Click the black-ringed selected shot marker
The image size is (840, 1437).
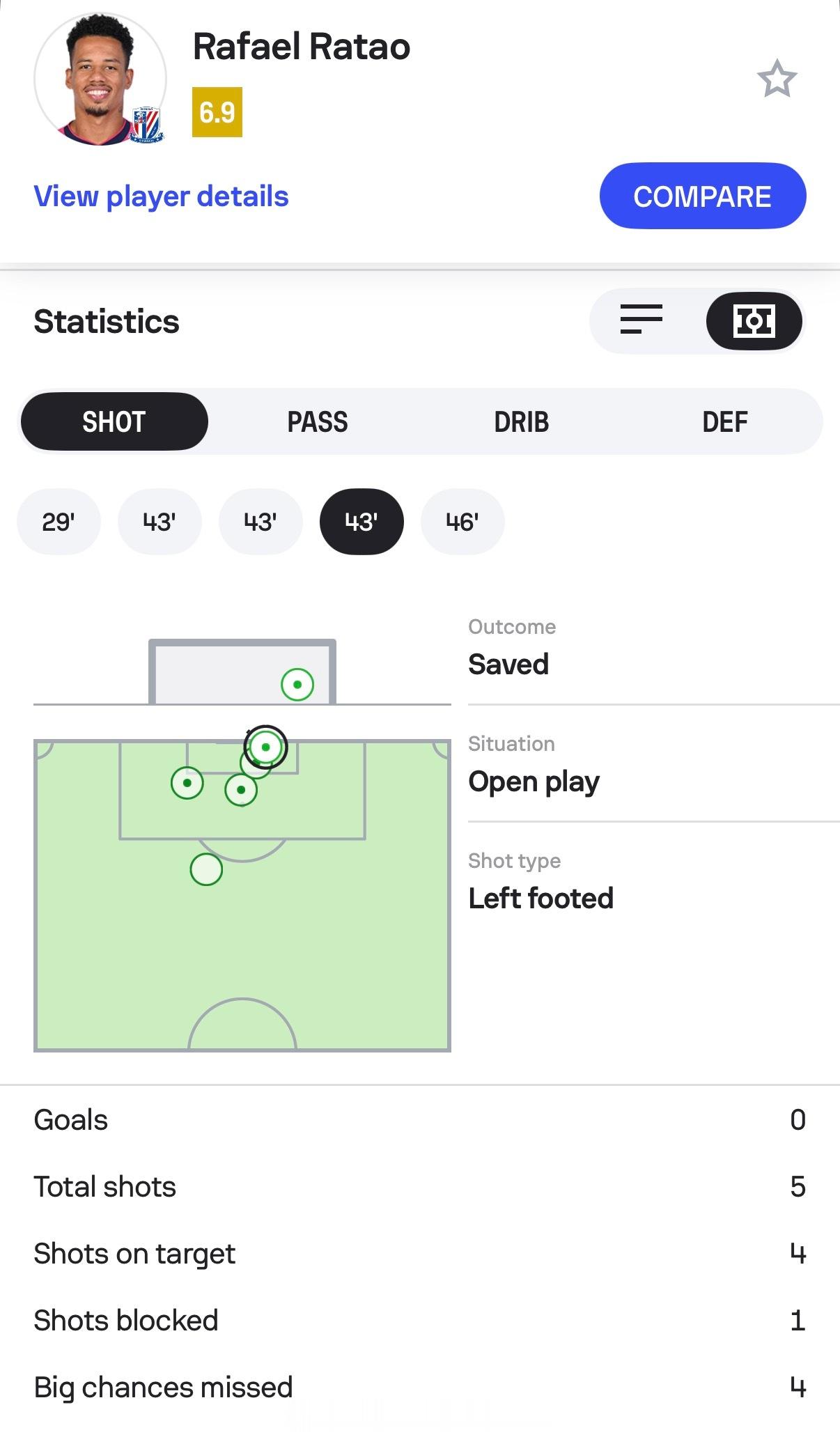[265, 747]
